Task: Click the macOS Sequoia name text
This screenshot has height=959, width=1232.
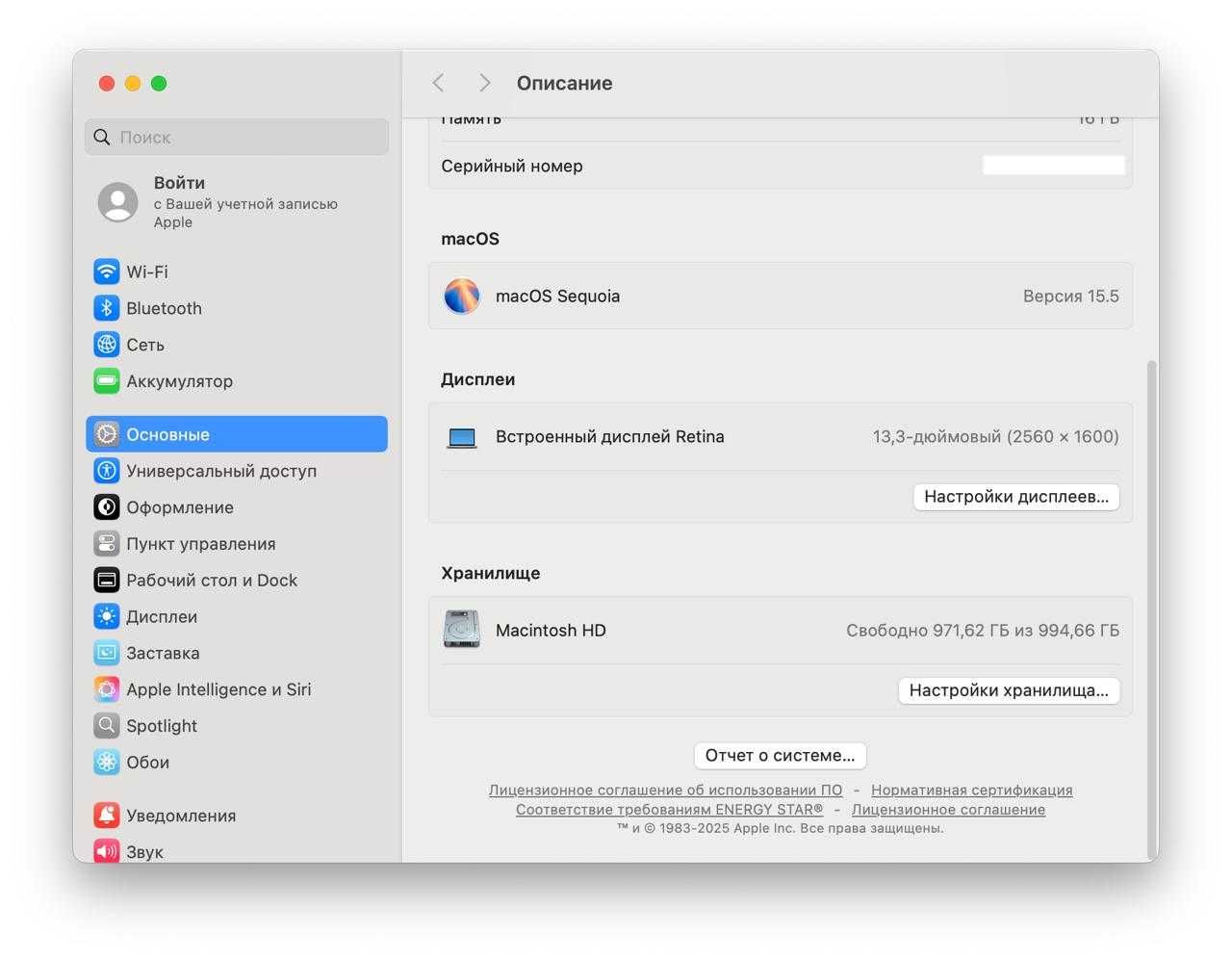Action: pyautogui.click(x=557, y=297)
